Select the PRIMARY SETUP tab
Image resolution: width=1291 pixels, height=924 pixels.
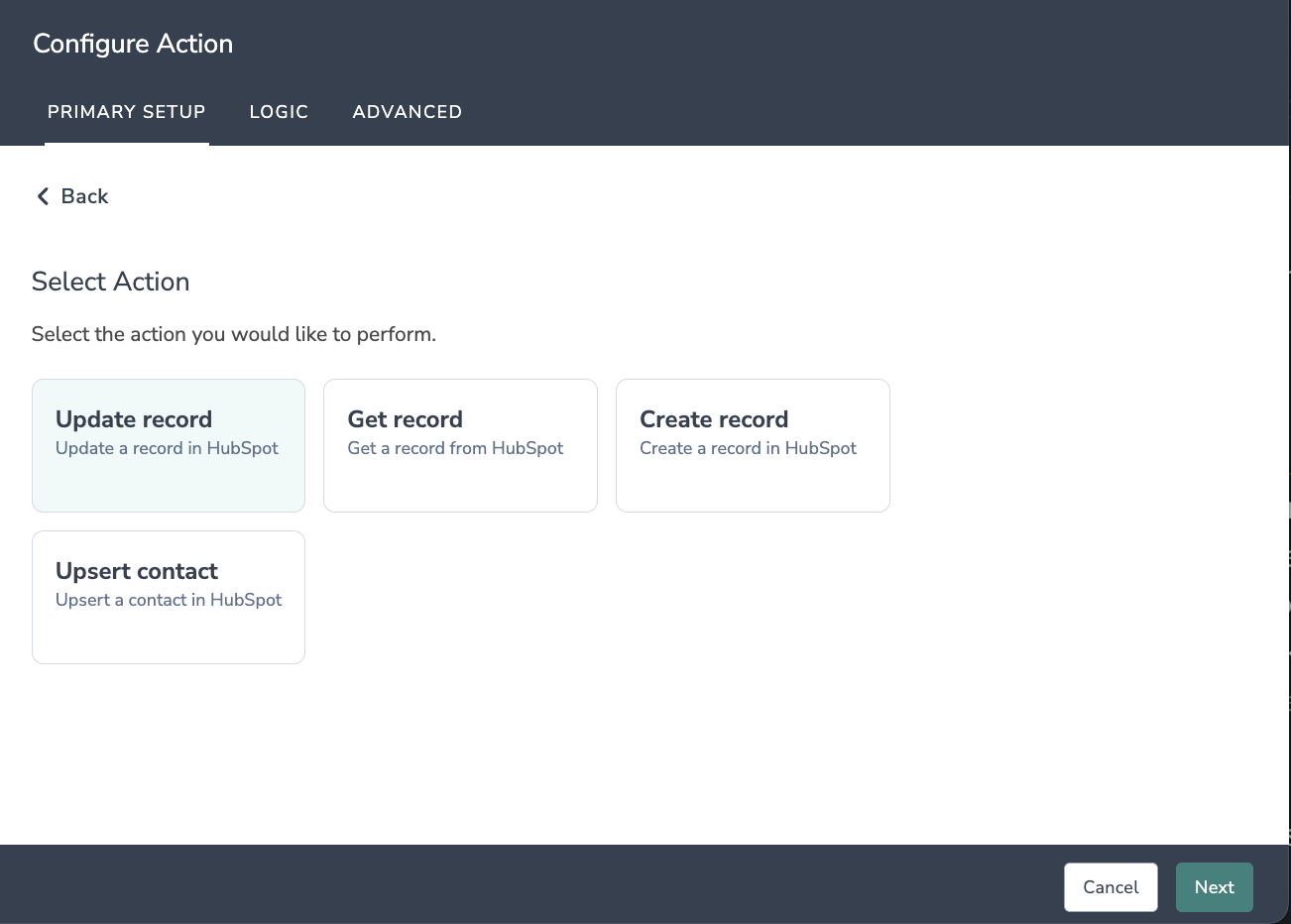(127, 112)
